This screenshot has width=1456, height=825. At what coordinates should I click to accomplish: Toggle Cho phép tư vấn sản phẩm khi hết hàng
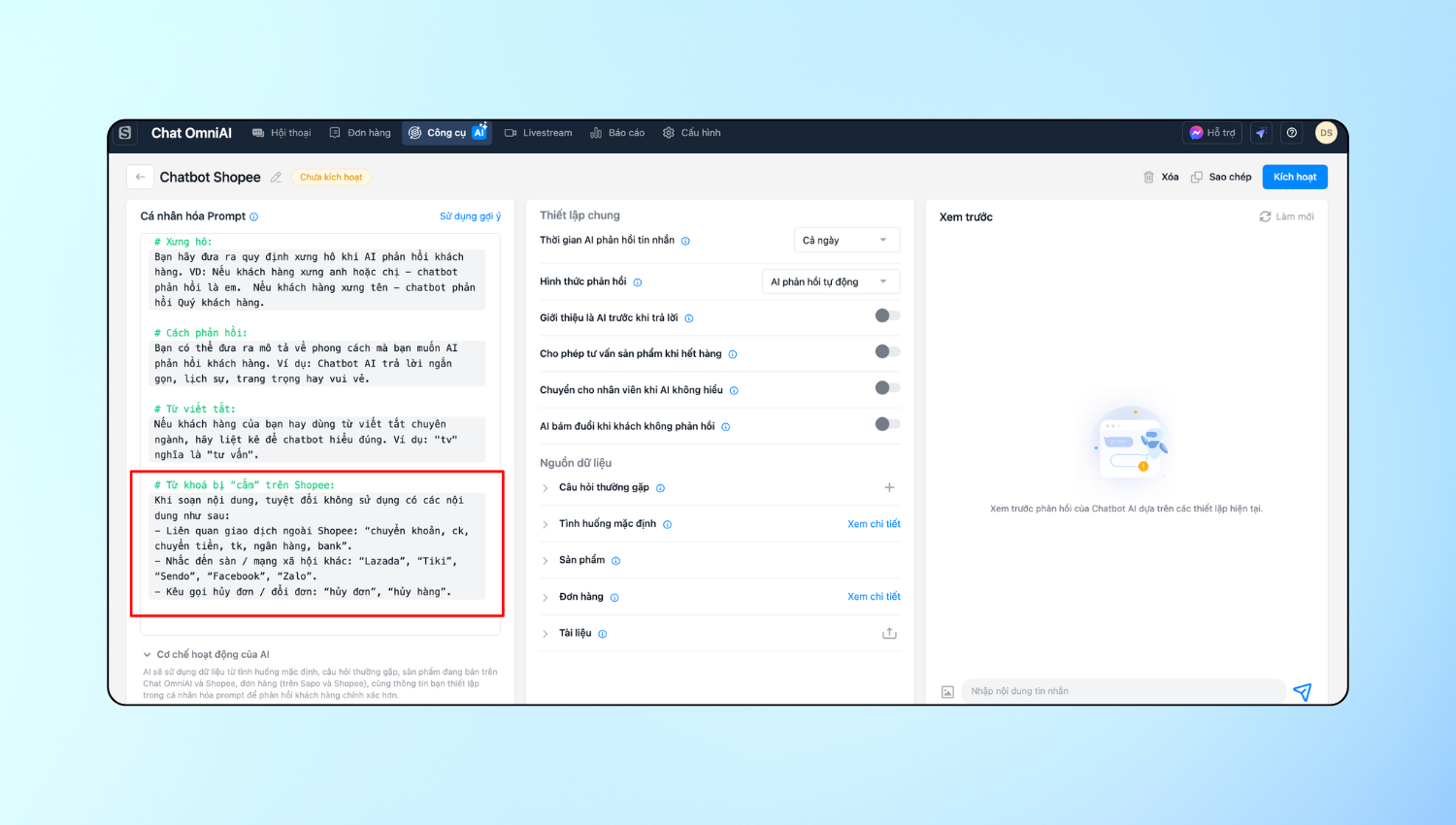pos(887,351)
